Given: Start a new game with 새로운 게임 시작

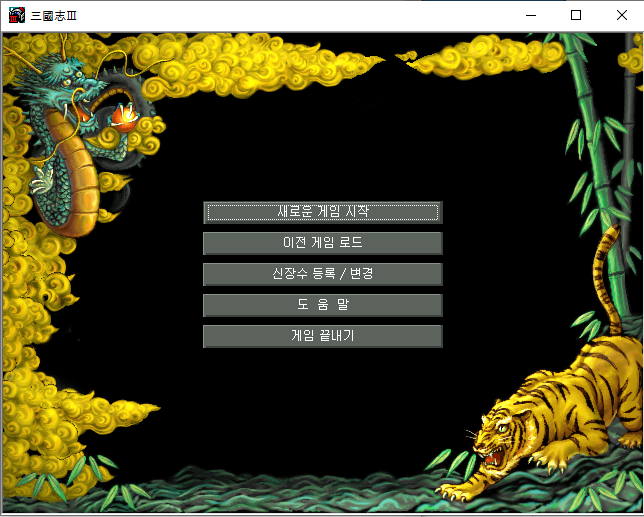Looking at the screenshot, I should click(x=323, y=212).
